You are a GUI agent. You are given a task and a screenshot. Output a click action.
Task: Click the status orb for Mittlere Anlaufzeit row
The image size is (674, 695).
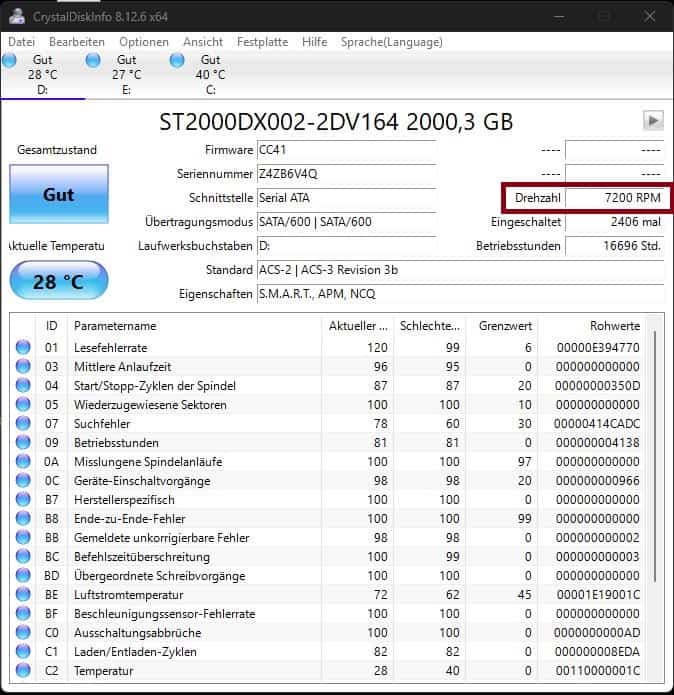coord(23,366)
